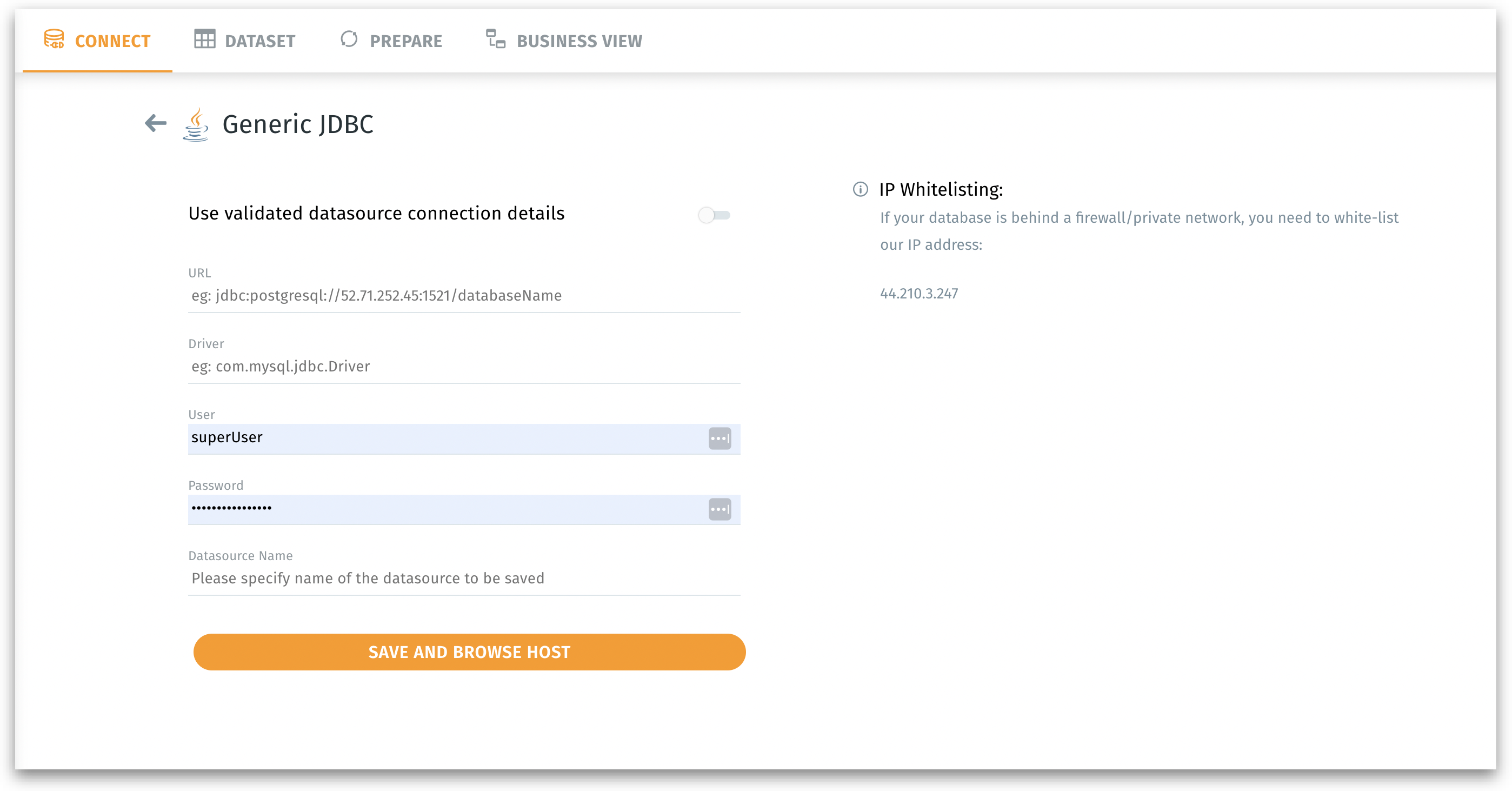
Task: Click the Datasource Name input field
Action: click(464, 579)
